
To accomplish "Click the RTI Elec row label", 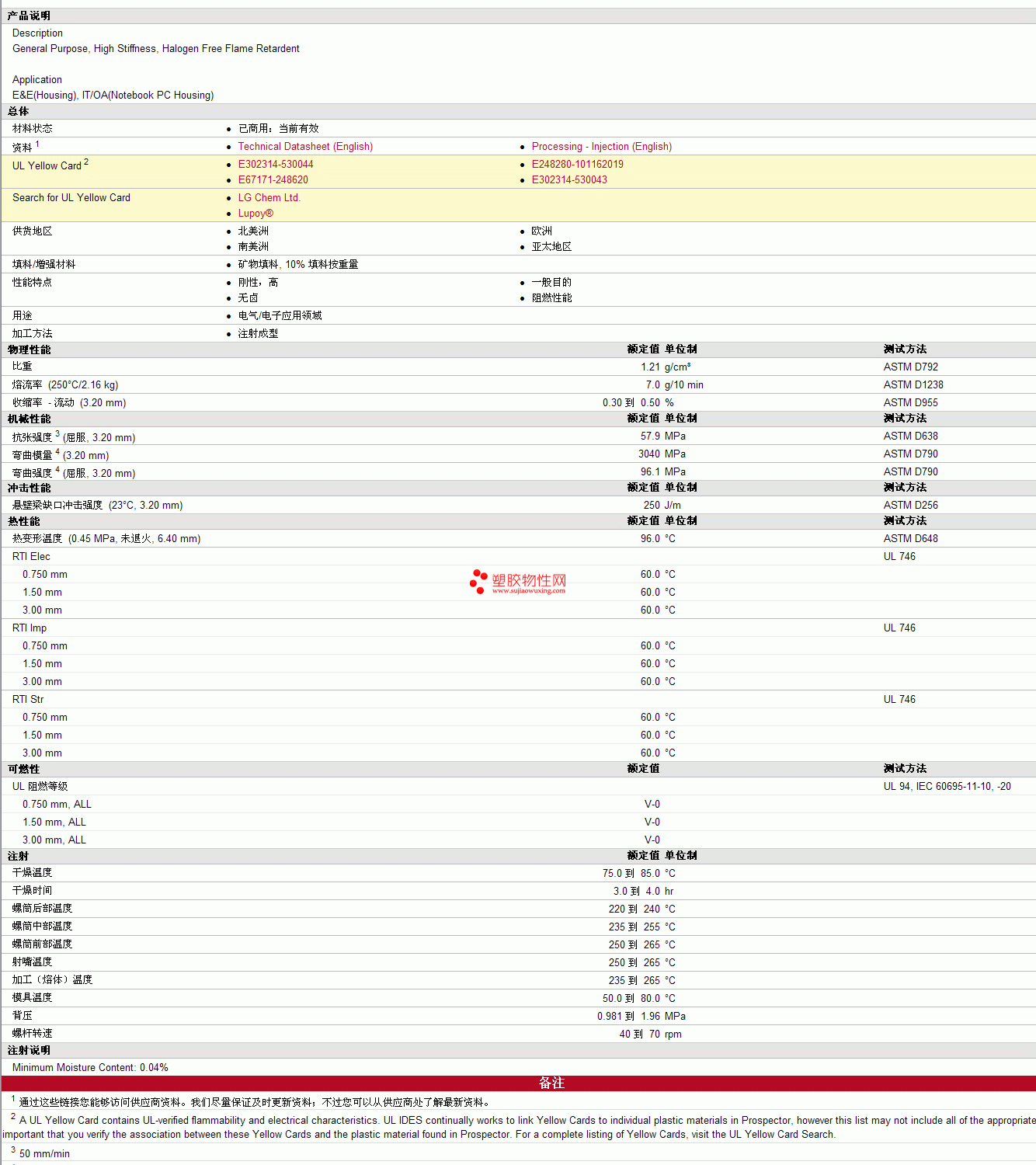I will tap(31, 556).
